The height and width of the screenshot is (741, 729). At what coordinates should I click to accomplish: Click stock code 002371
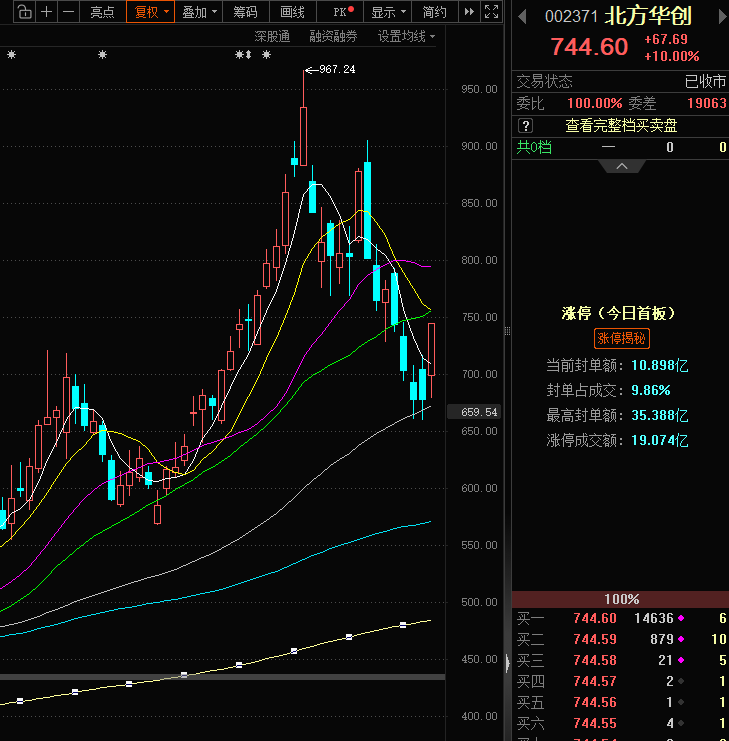pos(571,17)
